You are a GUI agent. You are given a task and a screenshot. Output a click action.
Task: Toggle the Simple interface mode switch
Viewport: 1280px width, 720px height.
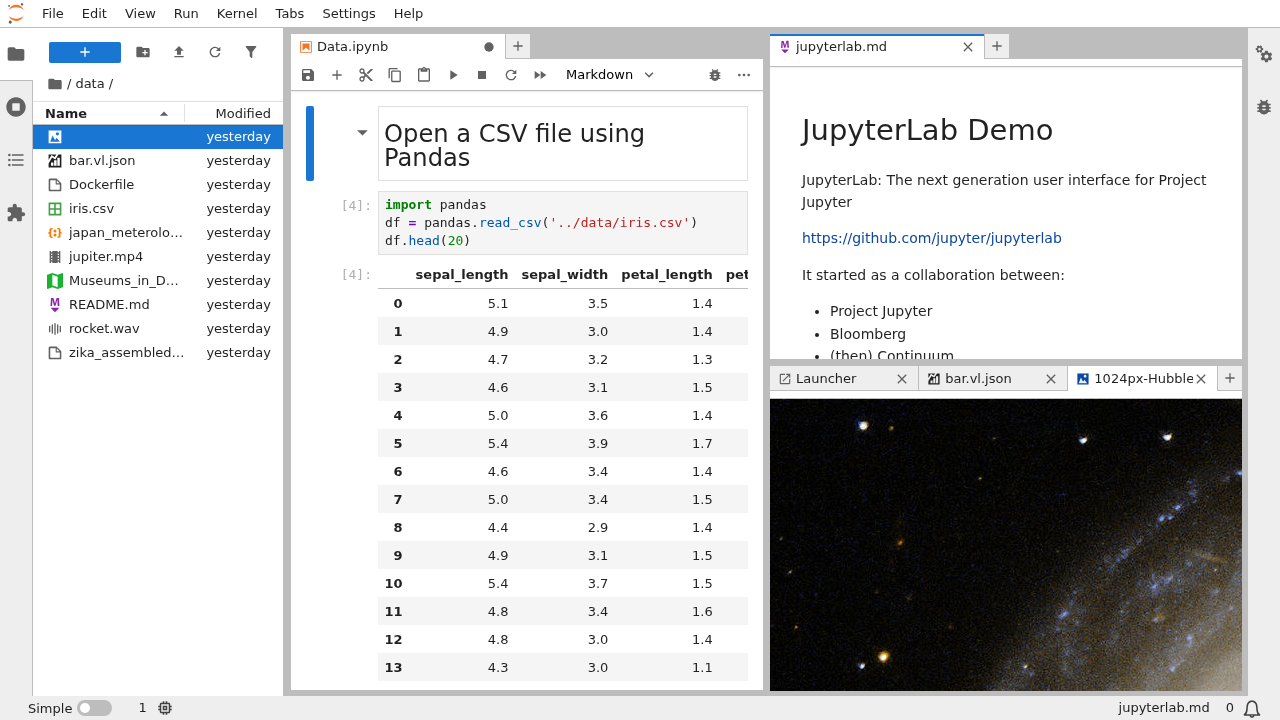[95, 707]
